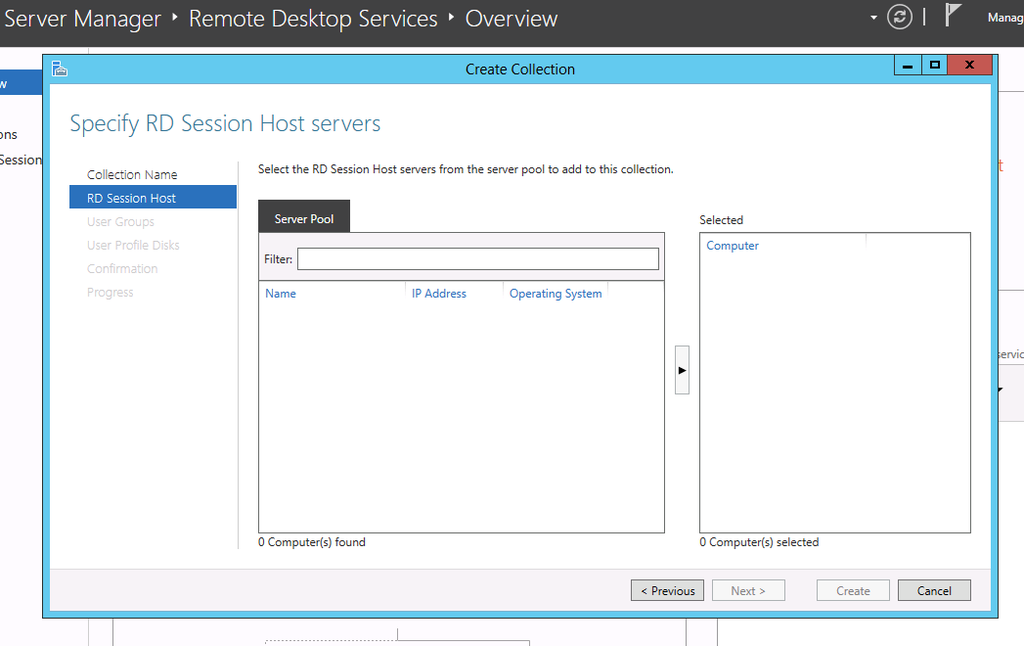Go back with the Previous button
Image resolution: width=1024 pixels, height=646 pixels.
click(x=667, y=590)
